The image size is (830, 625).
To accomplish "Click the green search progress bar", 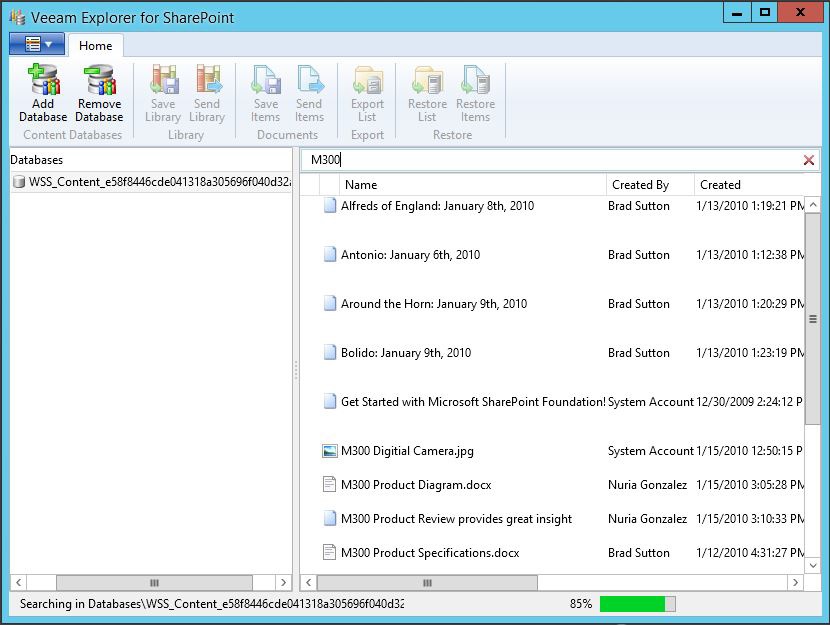I will coord(637,604).
